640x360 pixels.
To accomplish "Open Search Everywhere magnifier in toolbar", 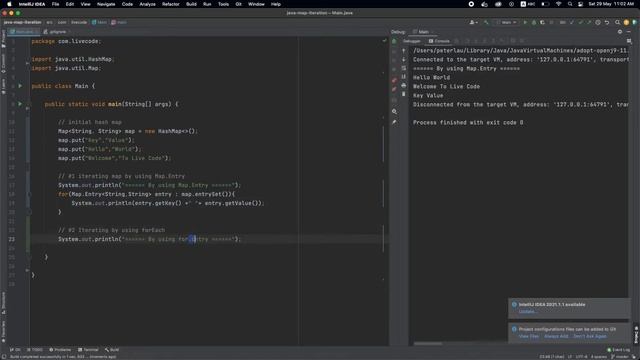I will click(x=617, y=22).
